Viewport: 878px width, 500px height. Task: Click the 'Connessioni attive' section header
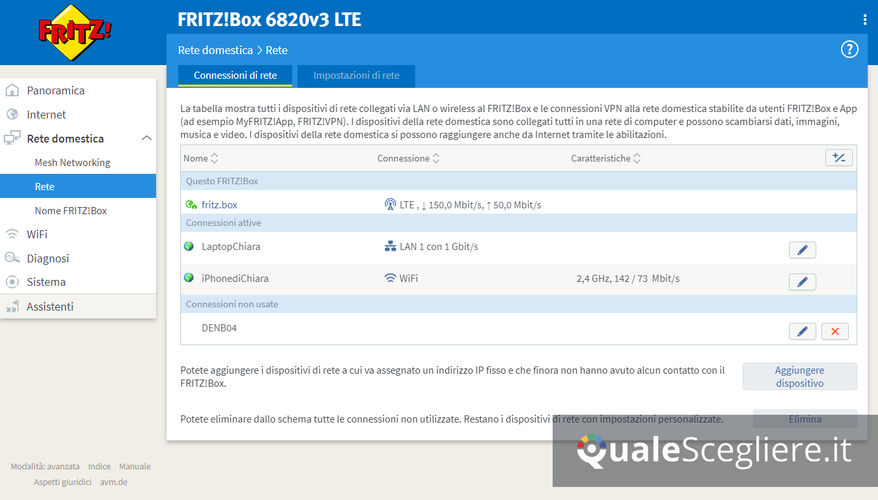[x=519, y=223]
